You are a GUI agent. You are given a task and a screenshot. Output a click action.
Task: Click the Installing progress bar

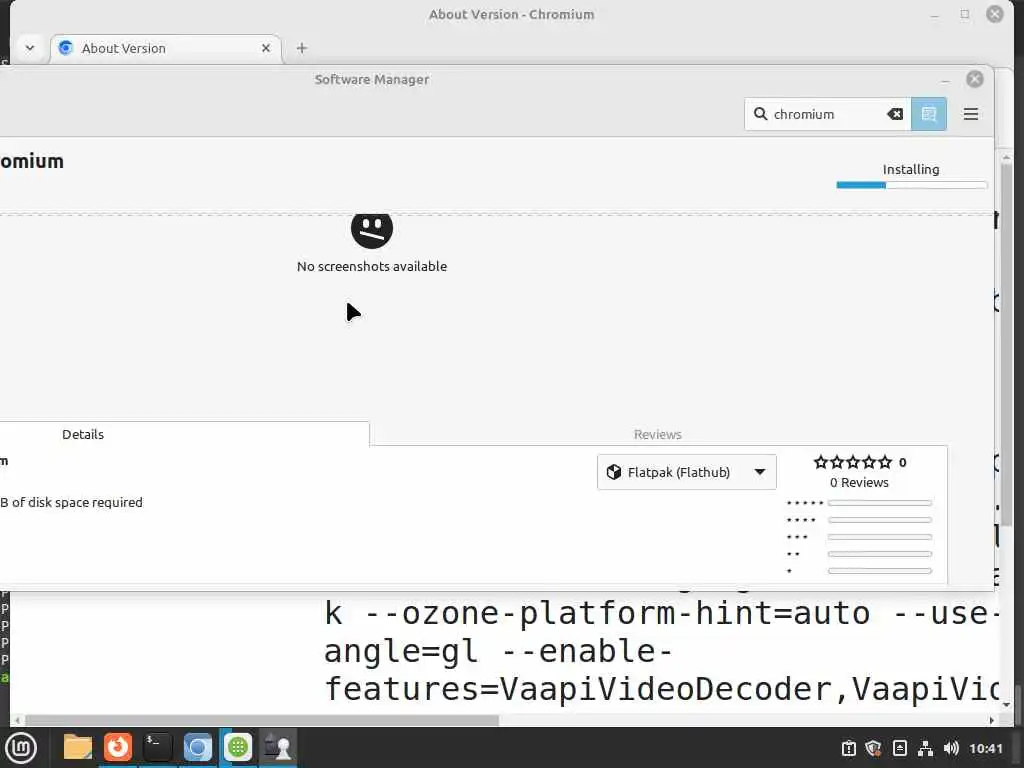[911, 185]
